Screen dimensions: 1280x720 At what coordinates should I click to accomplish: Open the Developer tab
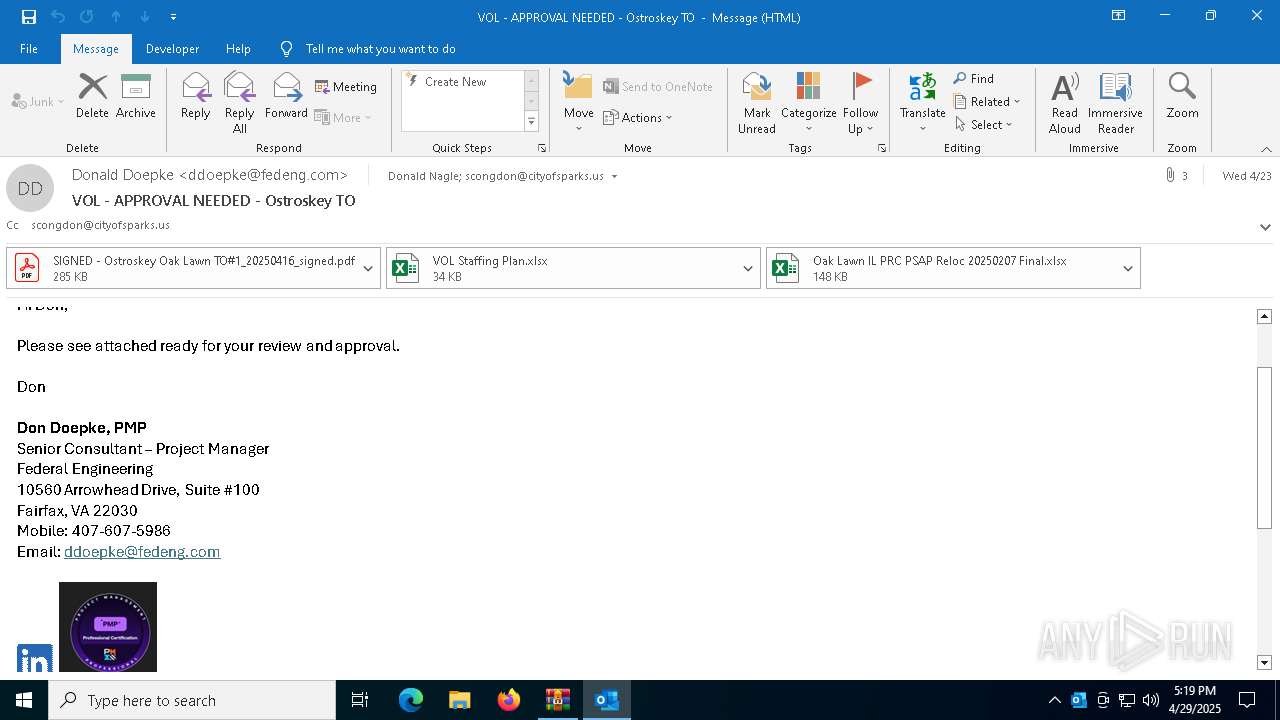tap(172, 49)
